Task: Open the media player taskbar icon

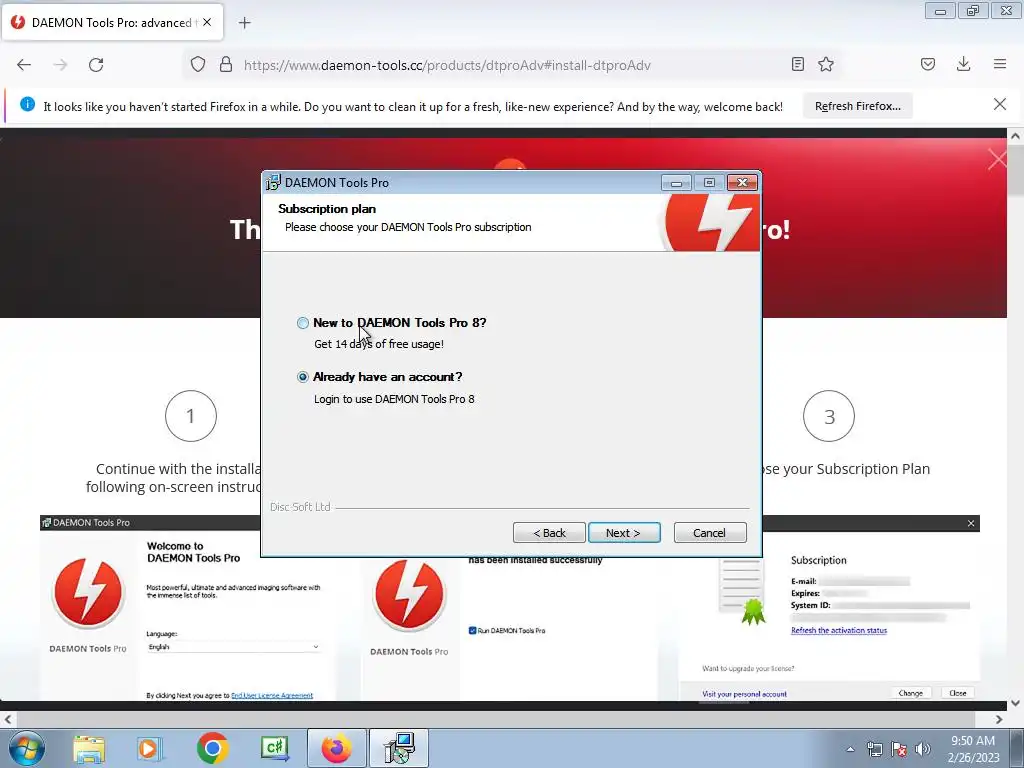Action: pos(150,749)
